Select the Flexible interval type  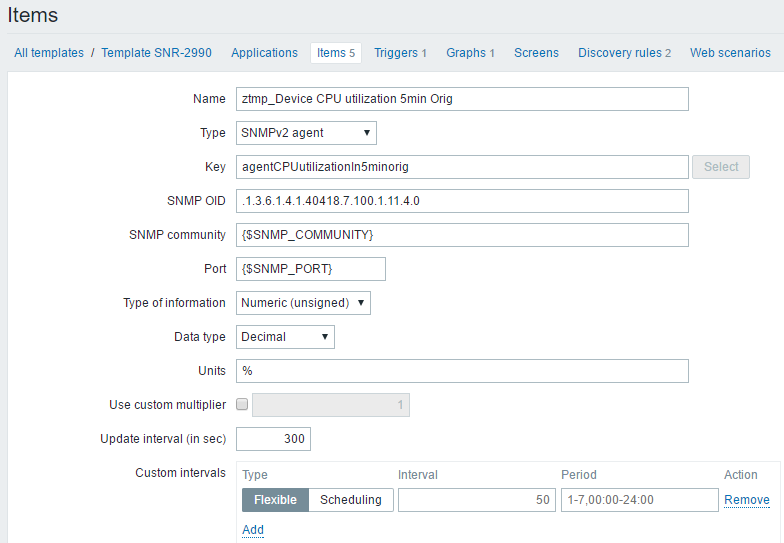274,500
